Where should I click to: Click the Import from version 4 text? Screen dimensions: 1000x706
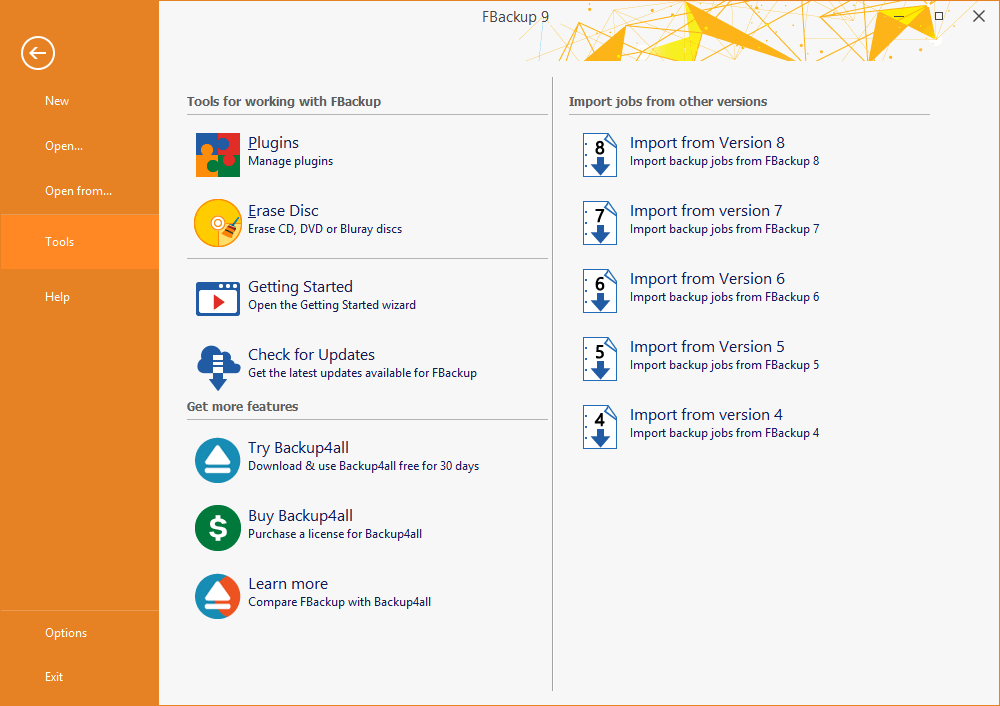click(706, 415)
